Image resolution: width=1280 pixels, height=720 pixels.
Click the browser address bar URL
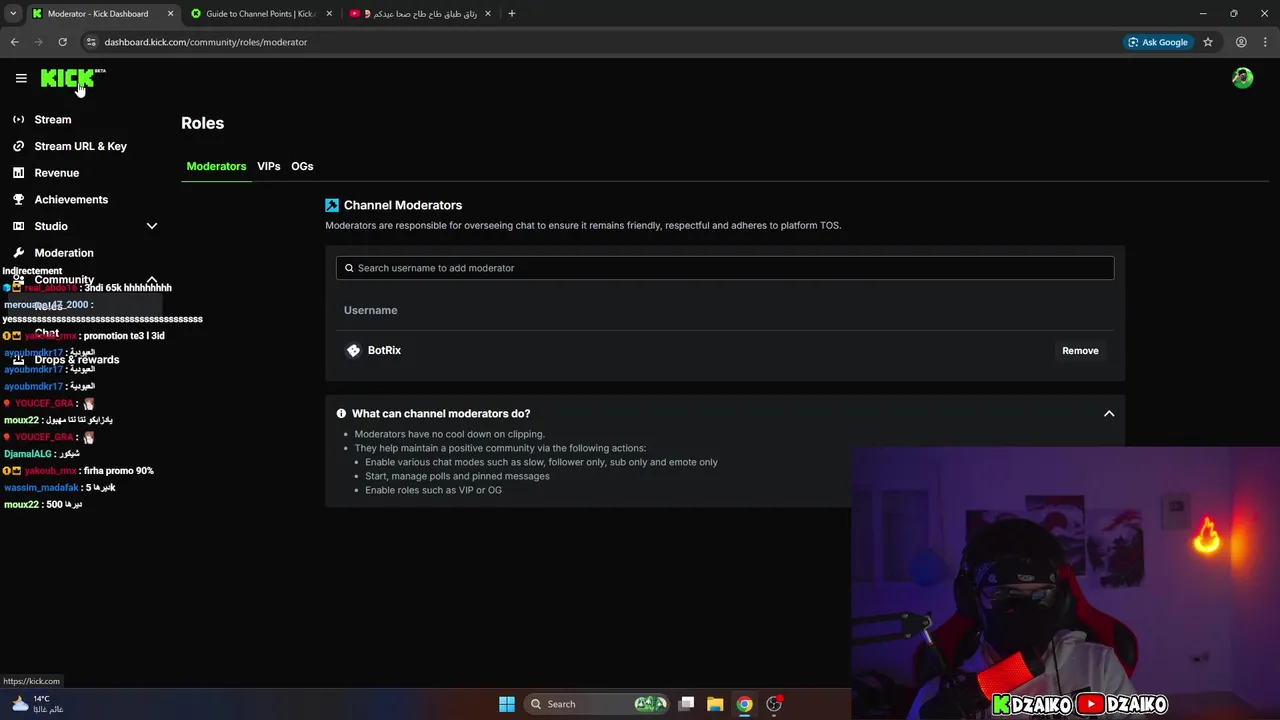tap(205, 42)
